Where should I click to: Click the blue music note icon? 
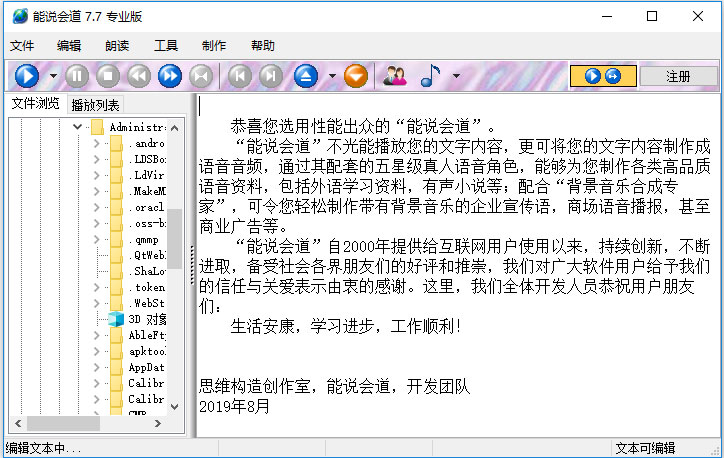430,76
